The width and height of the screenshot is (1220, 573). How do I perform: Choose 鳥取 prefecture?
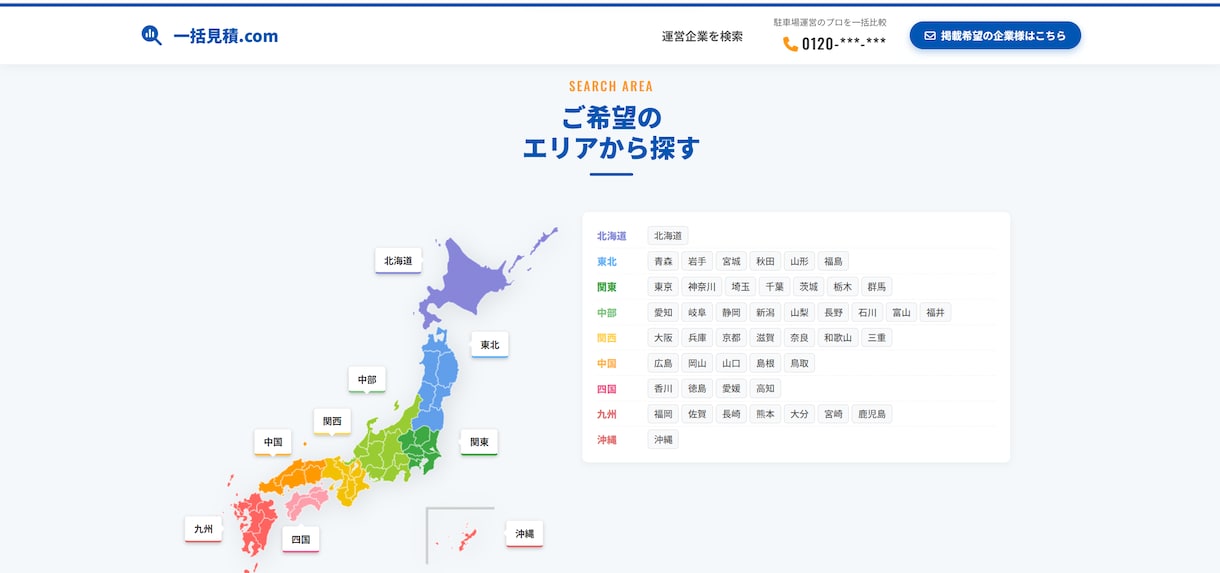click(799, 363)
